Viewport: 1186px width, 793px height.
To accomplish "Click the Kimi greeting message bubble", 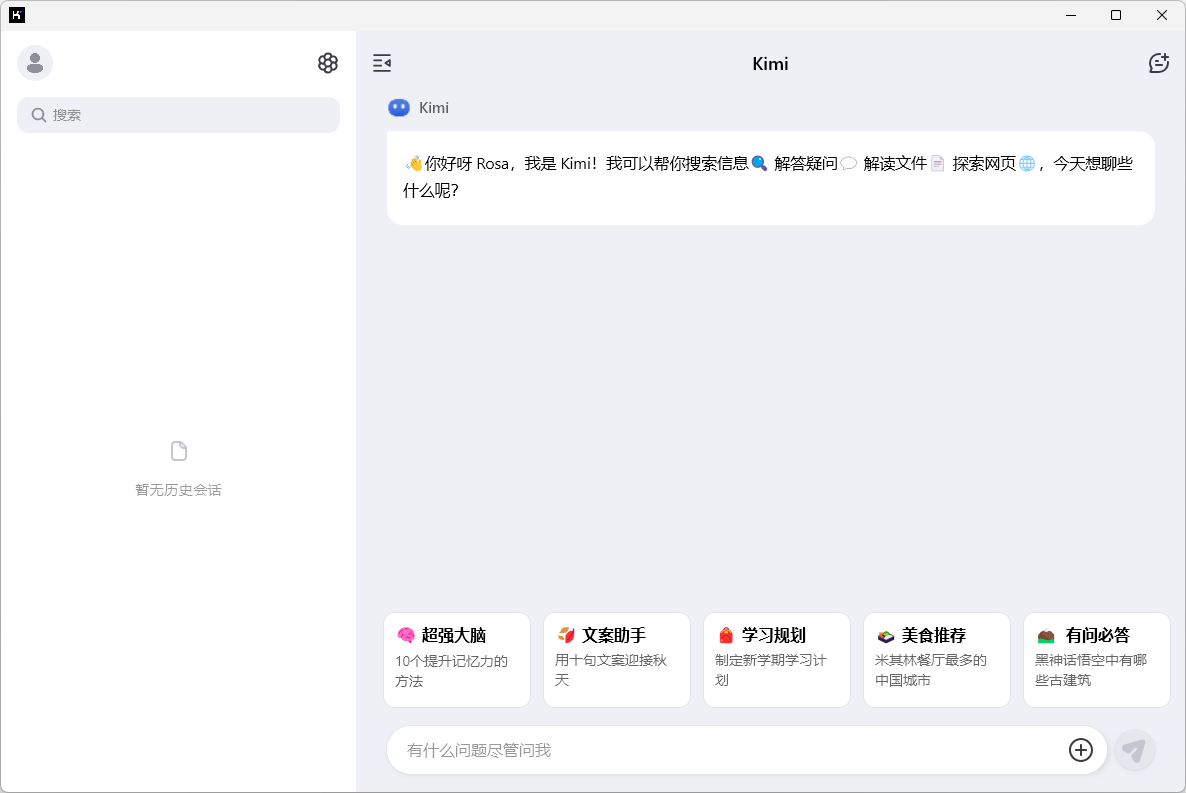I will [770, 178].
